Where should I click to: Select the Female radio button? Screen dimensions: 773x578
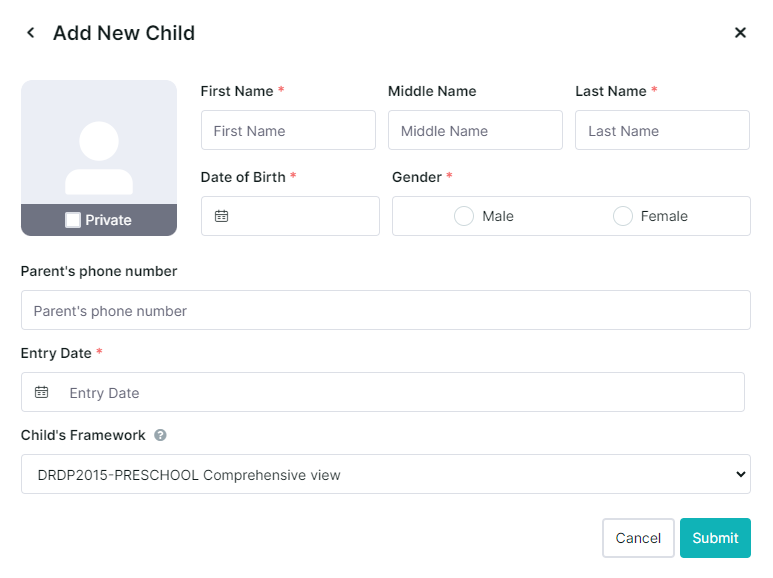click(623, 216)
